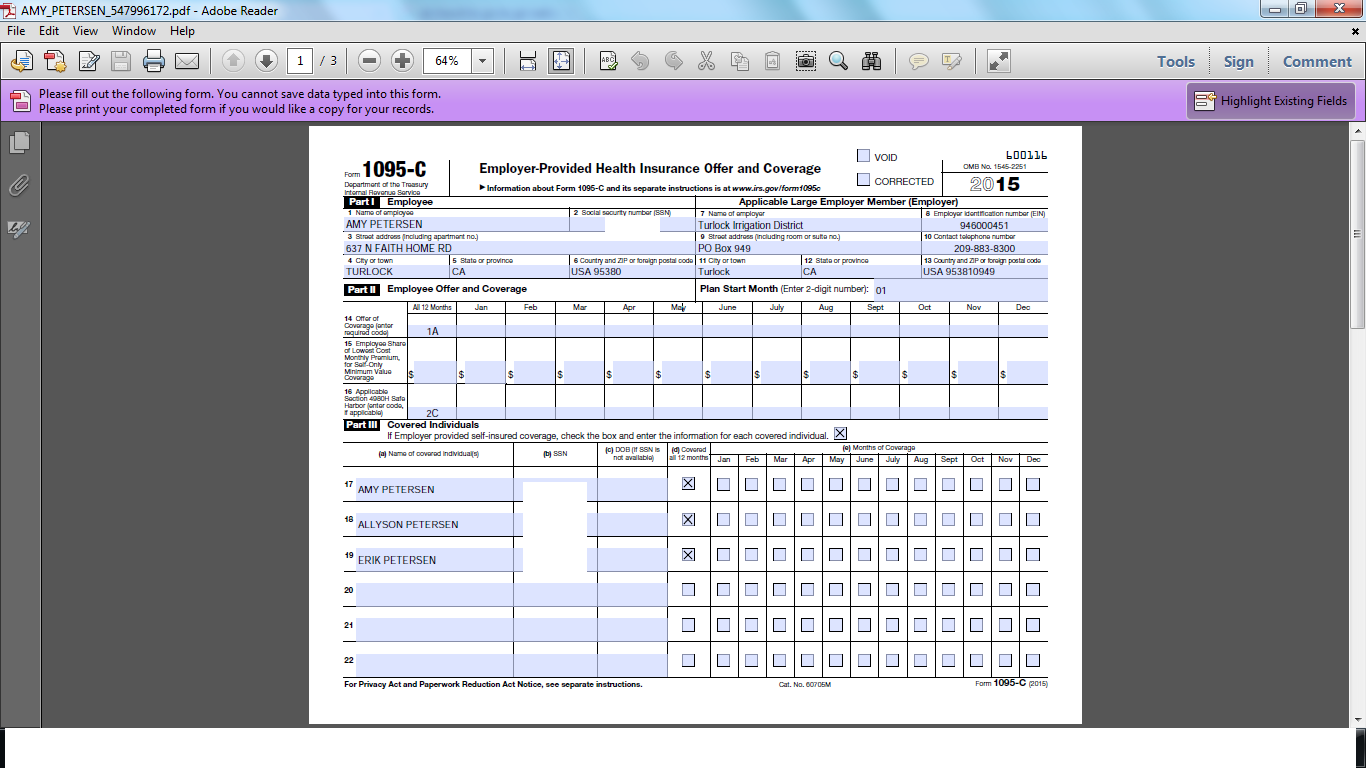Click the zoom out minus button
Image resolution: width=1366 pixels, height=768 pixels.
(x=370, y=62)
